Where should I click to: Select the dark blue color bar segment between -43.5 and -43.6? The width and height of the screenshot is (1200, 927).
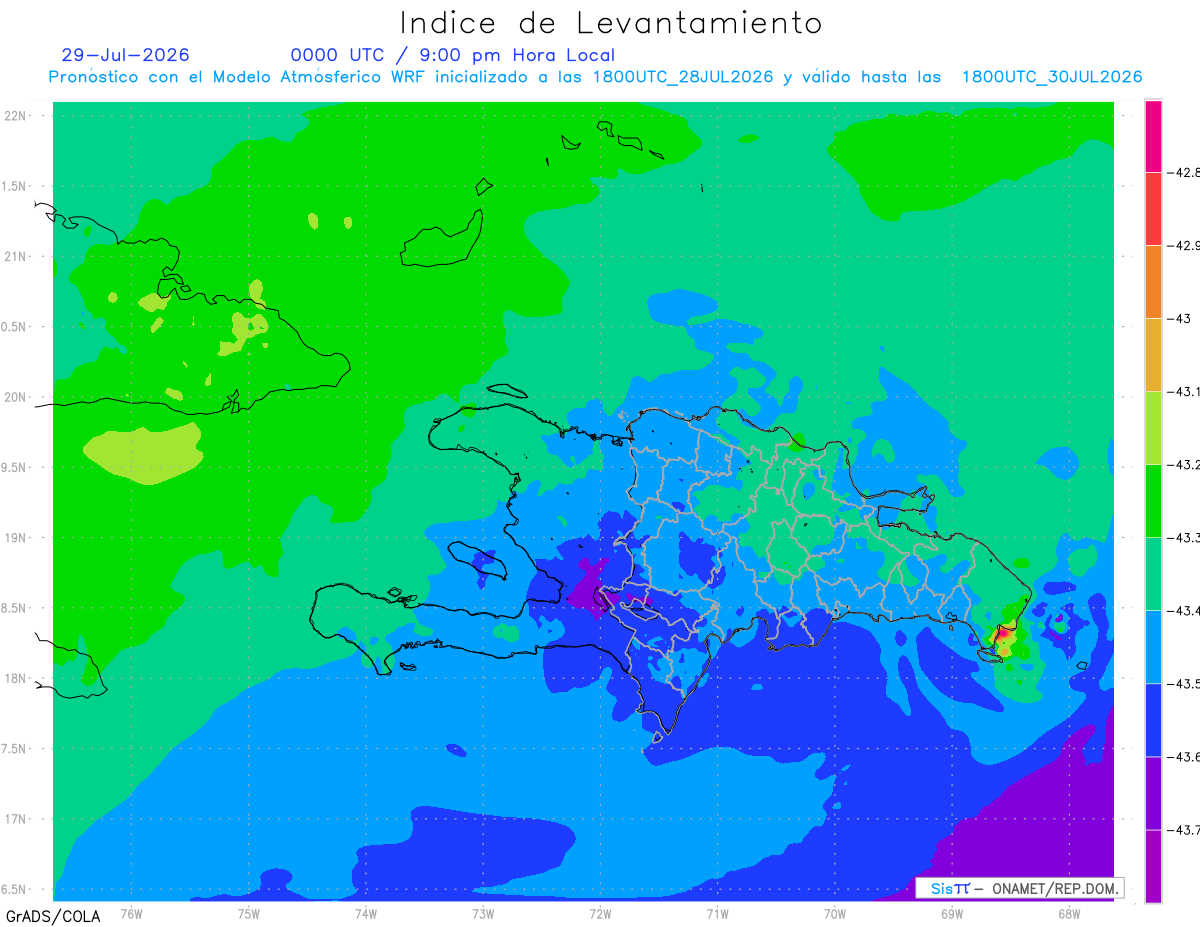(x=1153, y=720)
